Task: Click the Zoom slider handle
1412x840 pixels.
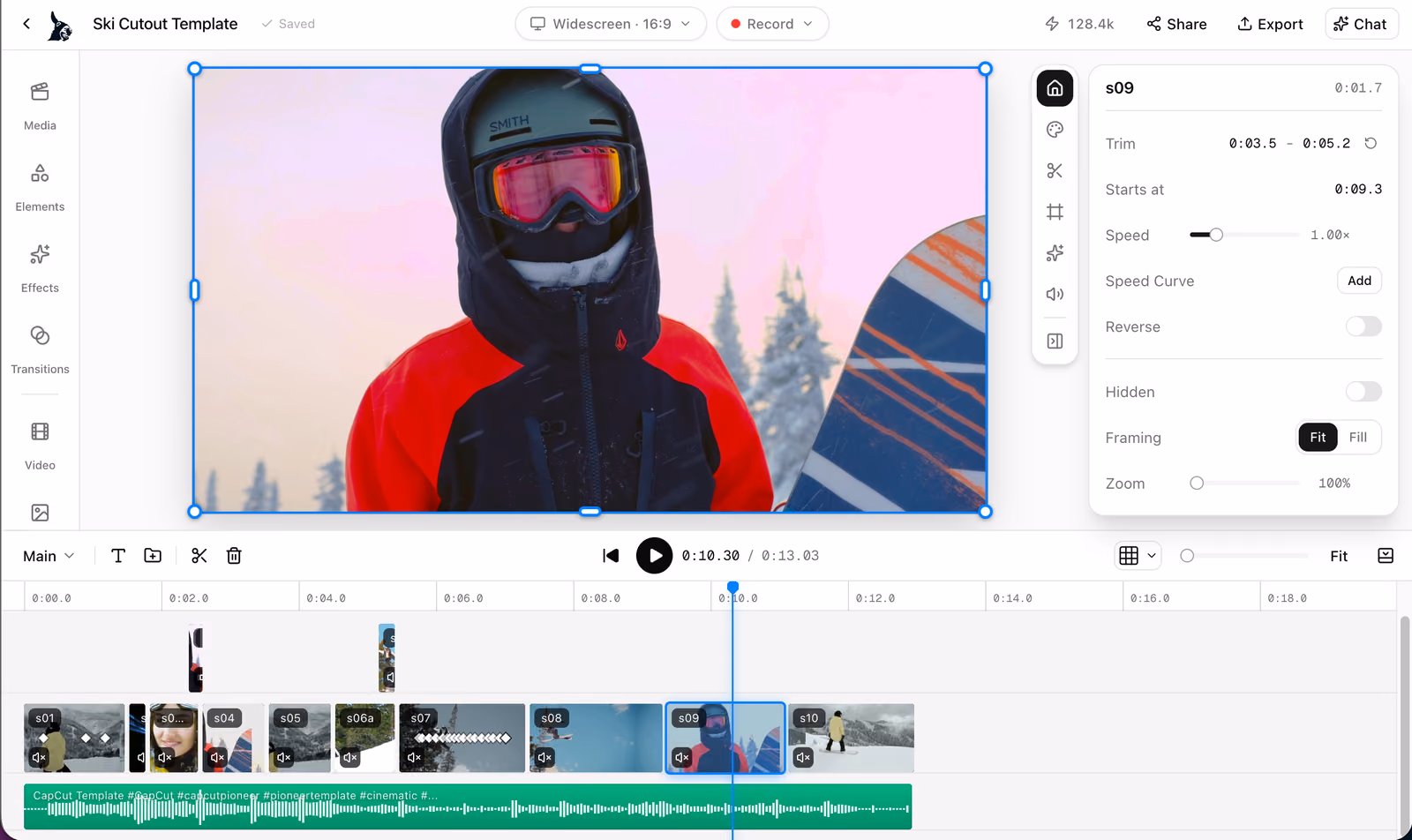Action: coord(1197,484)
